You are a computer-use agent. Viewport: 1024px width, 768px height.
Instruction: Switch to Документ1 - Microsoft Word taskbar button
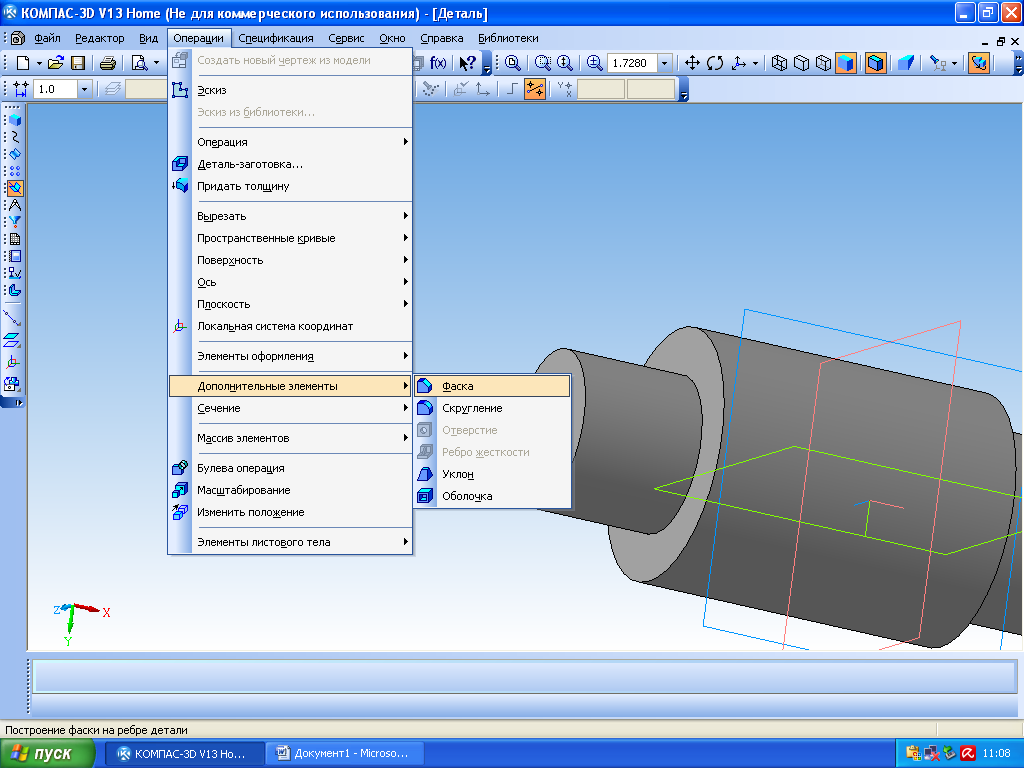(345, 754)
